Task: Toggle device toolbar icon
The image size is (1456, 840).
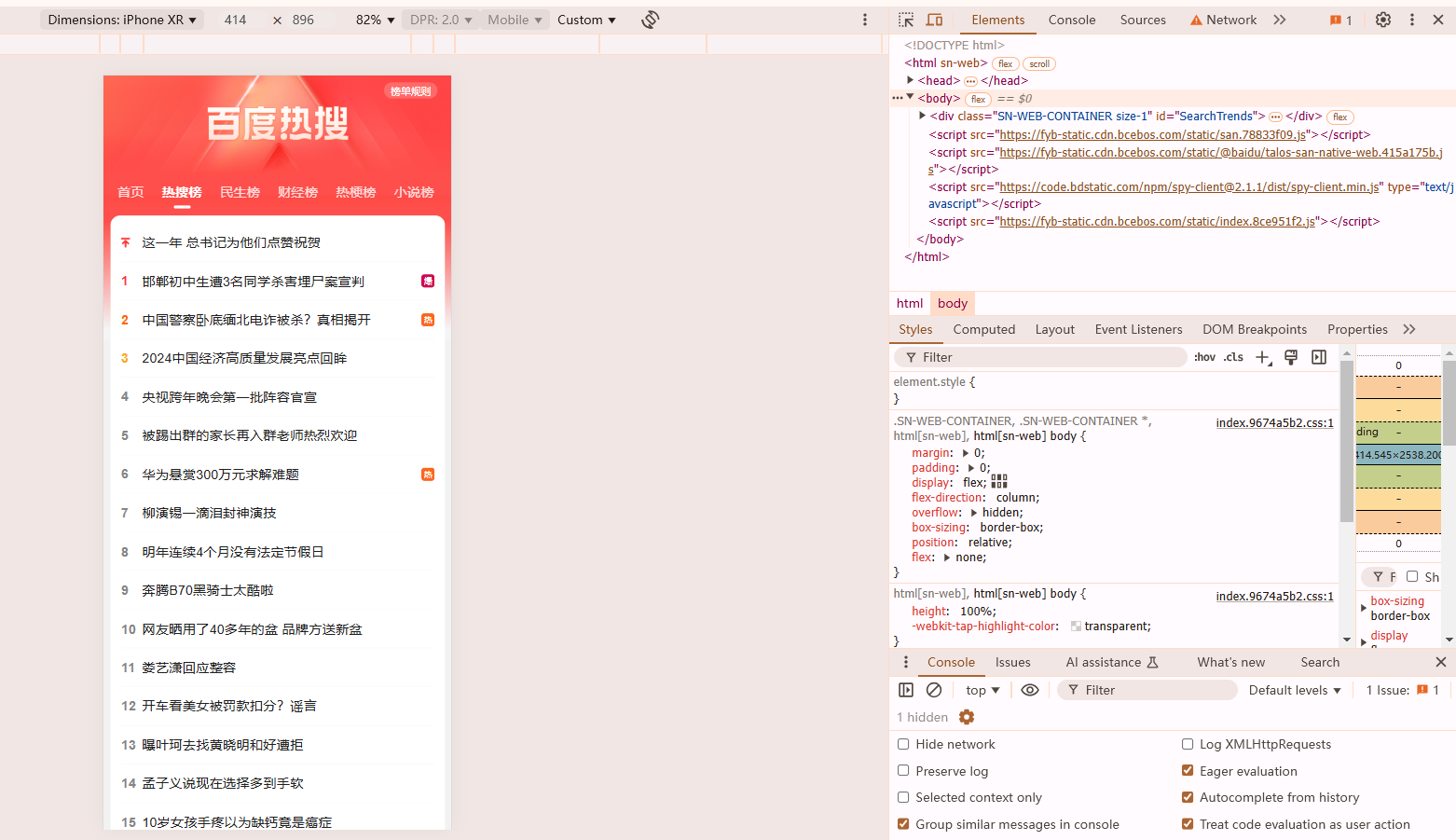Action: [934, 20]
